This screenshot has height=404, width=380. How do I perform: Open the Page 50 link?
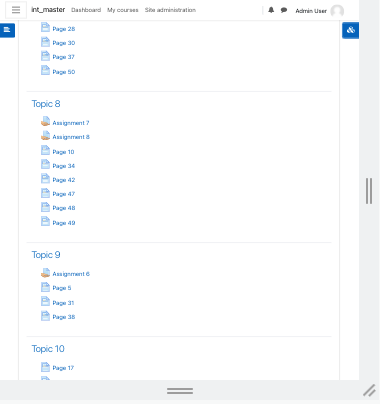64,72
